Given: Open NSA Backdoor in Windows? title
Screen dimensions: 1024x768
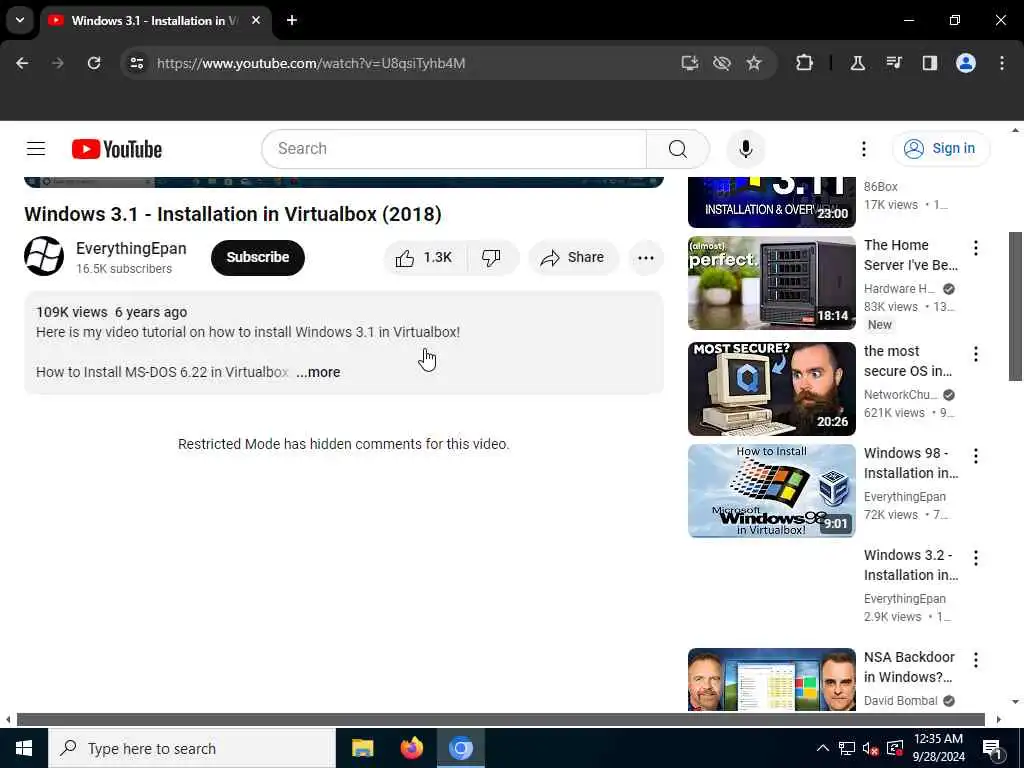Looking at the screenshot, I should tap(909, 667).
